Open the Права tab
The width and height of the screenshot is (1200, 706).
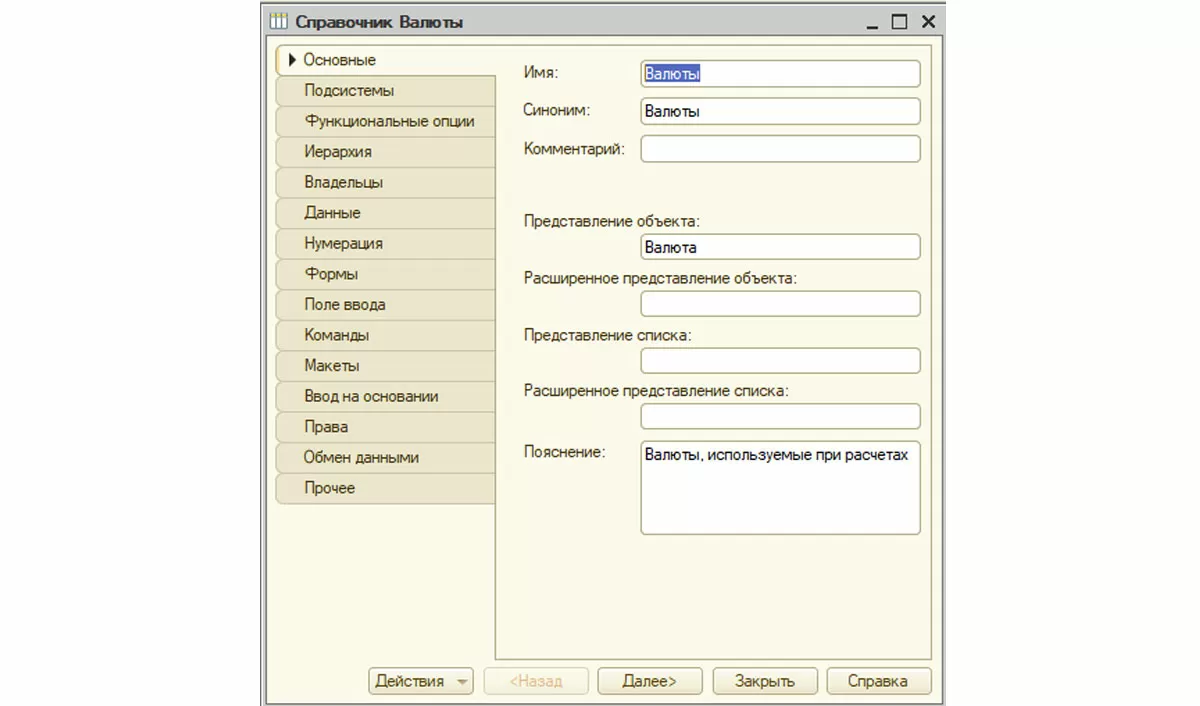[x=326, y=427]
